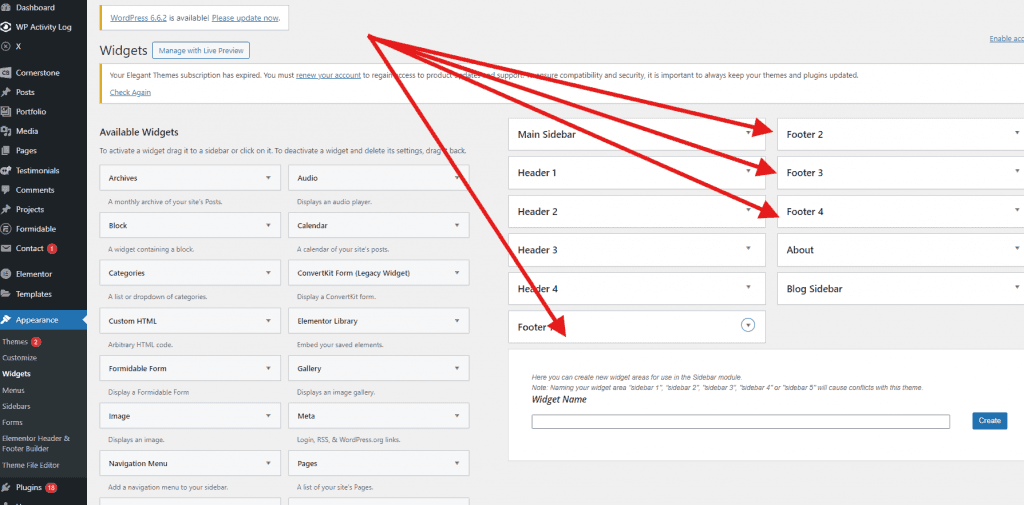1024x505 pixels.
Task: Open the Audio widget dropdown
Action: [456, 178]
